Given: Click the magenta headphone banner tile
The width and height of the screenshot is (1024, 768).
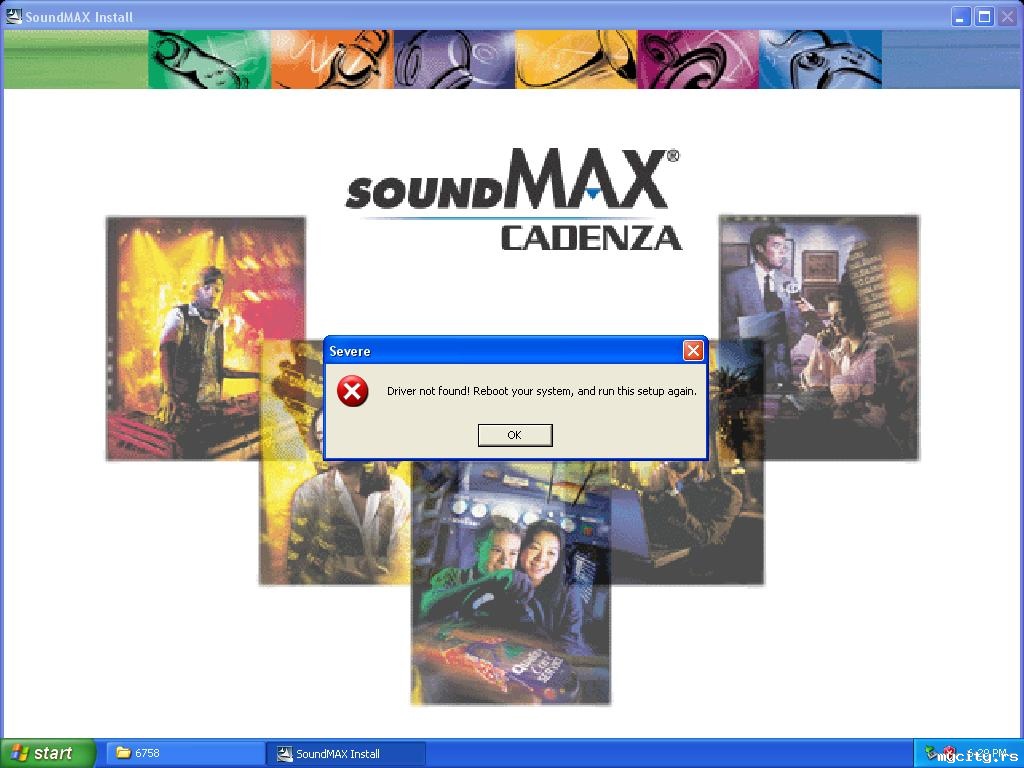Looking at the screenshot, I should (x=698, y=59).
